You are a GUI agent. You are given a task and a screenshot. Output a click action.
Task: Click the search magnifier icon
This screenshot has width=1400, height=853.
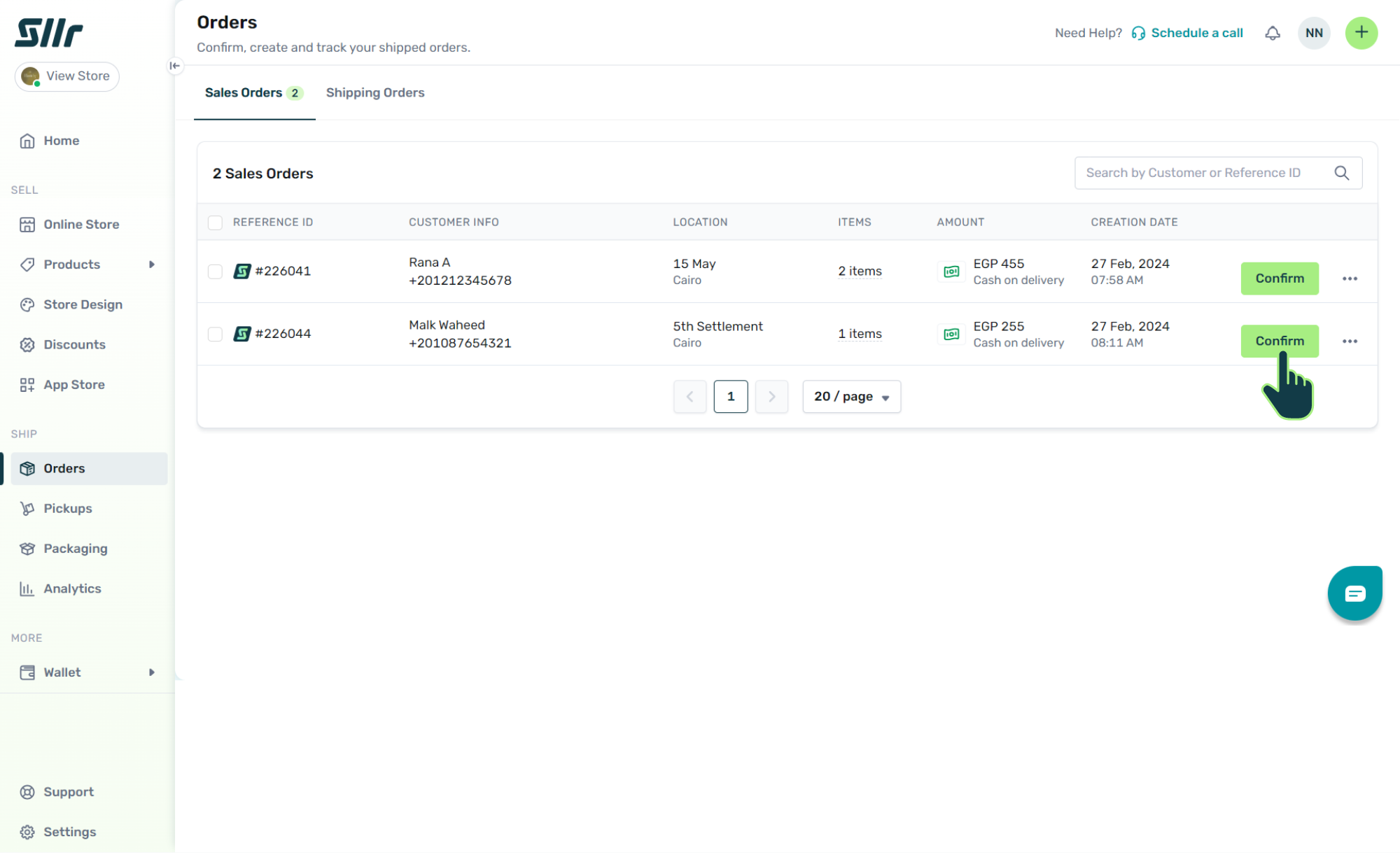[x=1341, y=173]
